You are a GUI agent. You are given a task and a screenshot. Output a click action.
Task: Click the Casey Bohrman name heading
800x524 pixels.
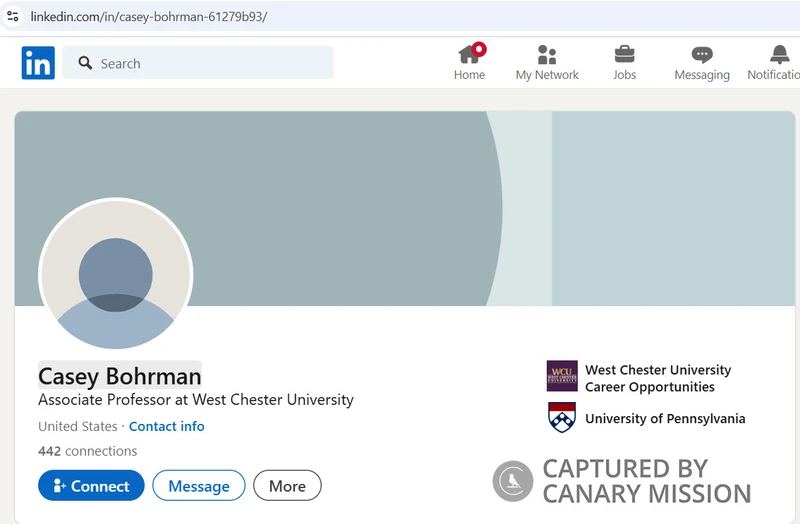point(120,376)
